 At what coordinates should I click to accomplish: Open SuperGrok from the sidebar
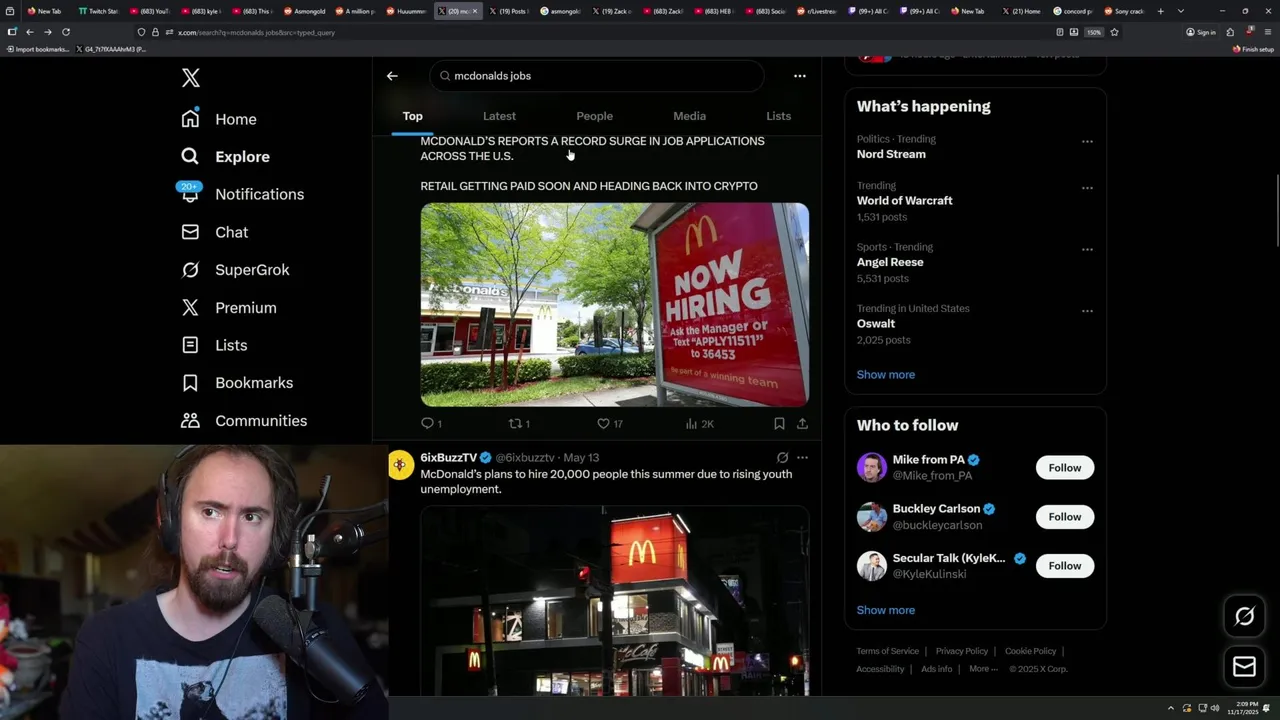pos(235,270)
